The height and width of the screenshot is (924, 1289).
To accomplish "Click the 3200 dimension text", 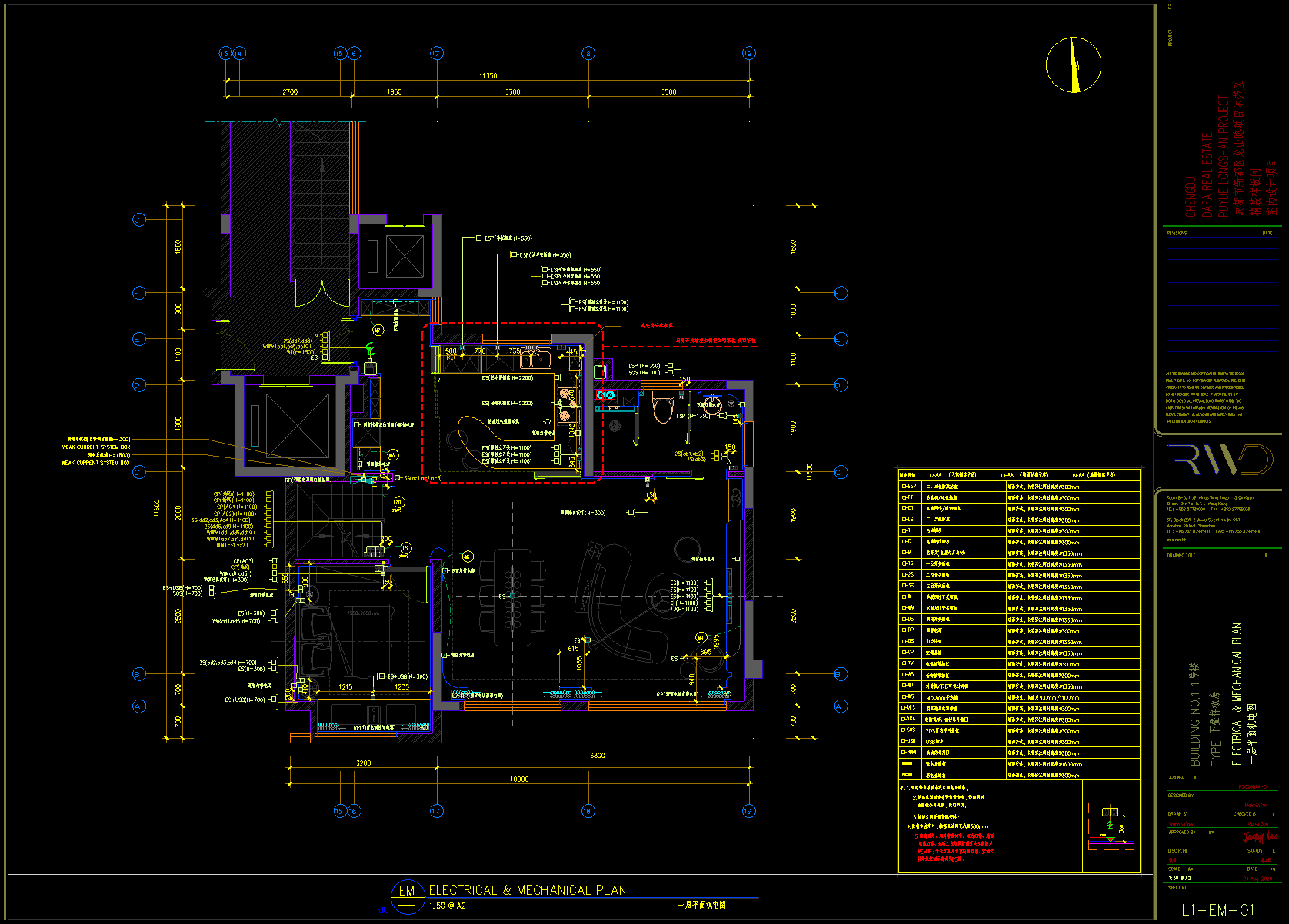I will pos(363,763).
